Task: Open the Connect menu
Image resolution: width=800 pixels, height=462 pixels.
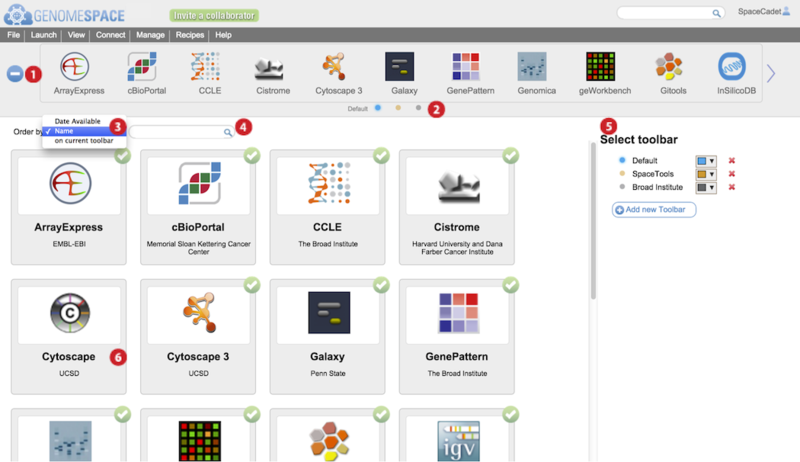Action: 110,35
